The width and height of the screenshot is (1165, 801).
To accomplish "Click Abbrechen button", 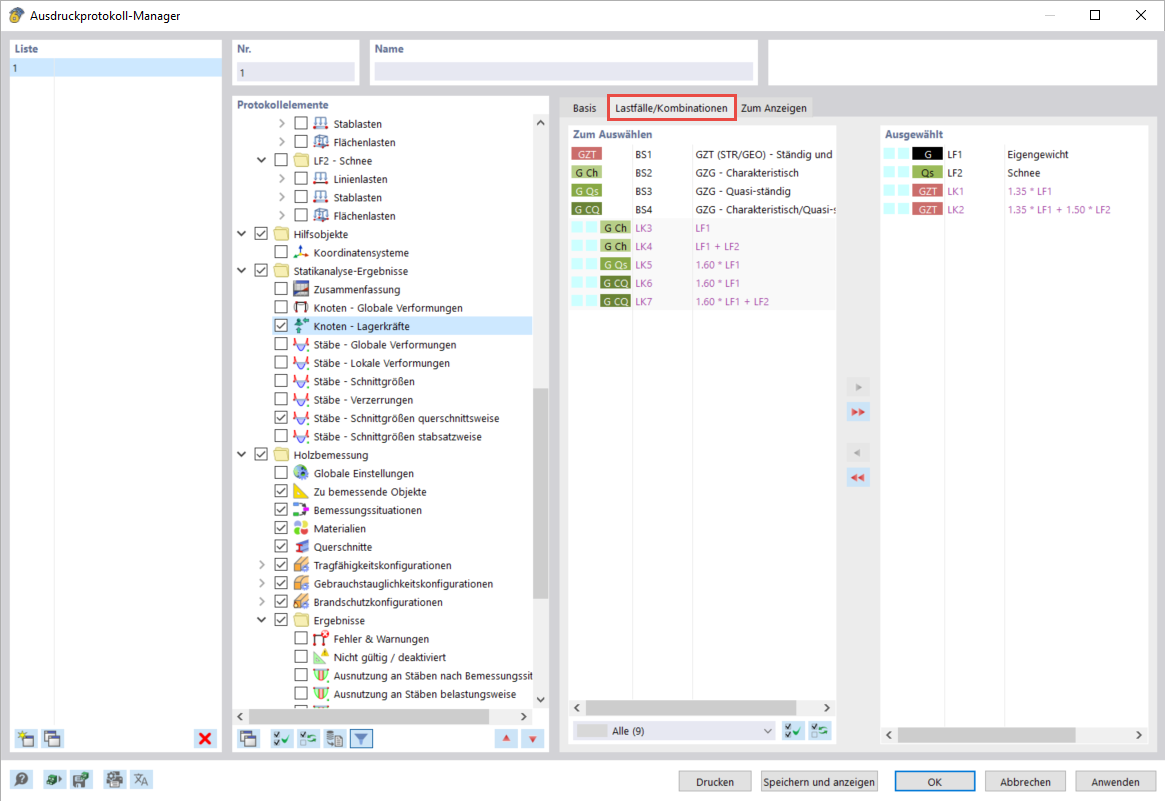I will 1025,782.
